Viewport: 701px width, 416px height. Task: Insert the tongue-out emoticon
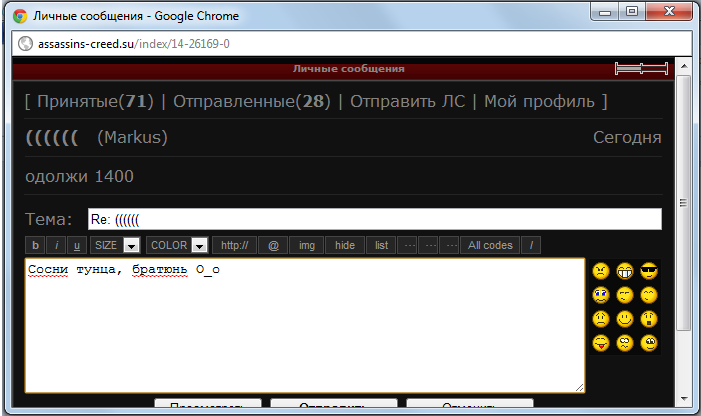[x=600, y=344]
